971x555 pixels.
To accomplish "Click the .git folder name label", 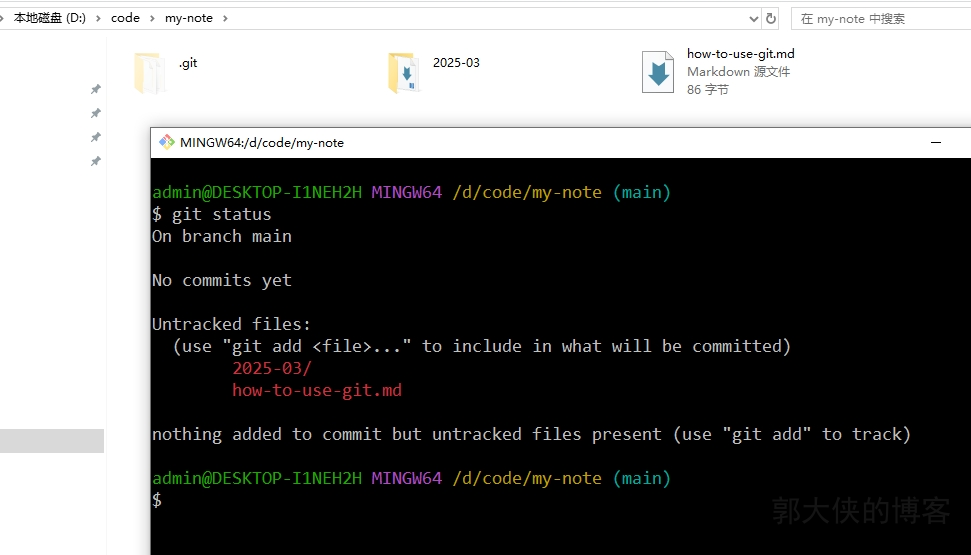I will 188,63.
